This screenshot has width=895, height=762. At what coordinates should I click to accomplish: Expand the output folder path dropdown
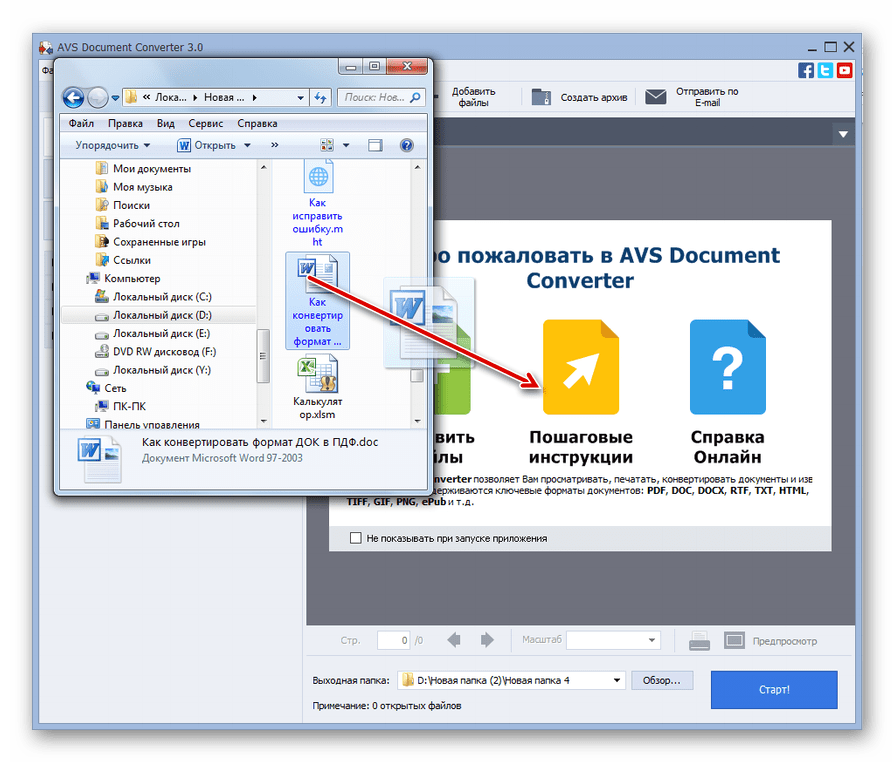coord(617,680)
